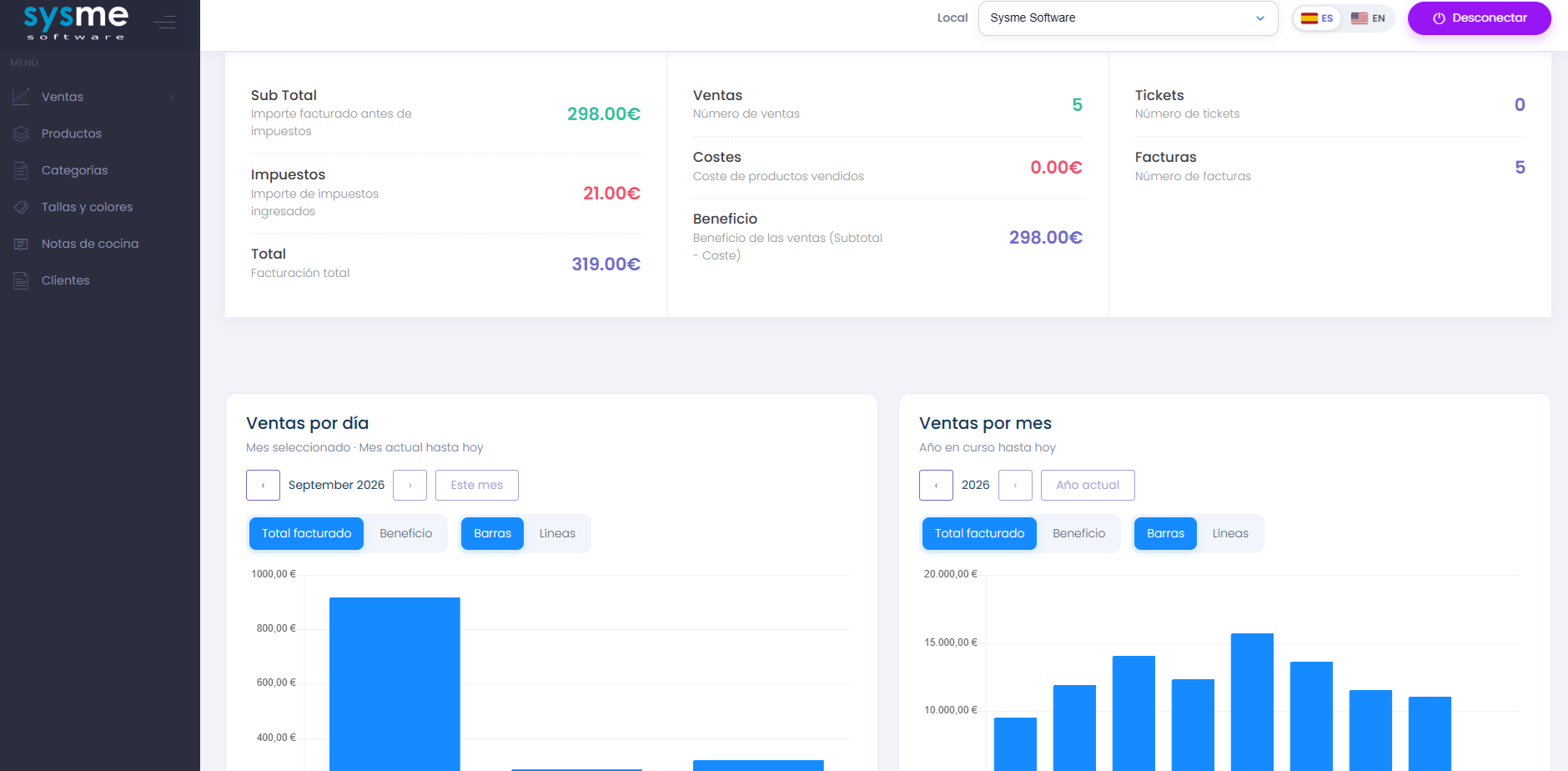Screen dimensions: 1568x771
Task: Click the Productos layers icon
Action: (x=21, y=134)
